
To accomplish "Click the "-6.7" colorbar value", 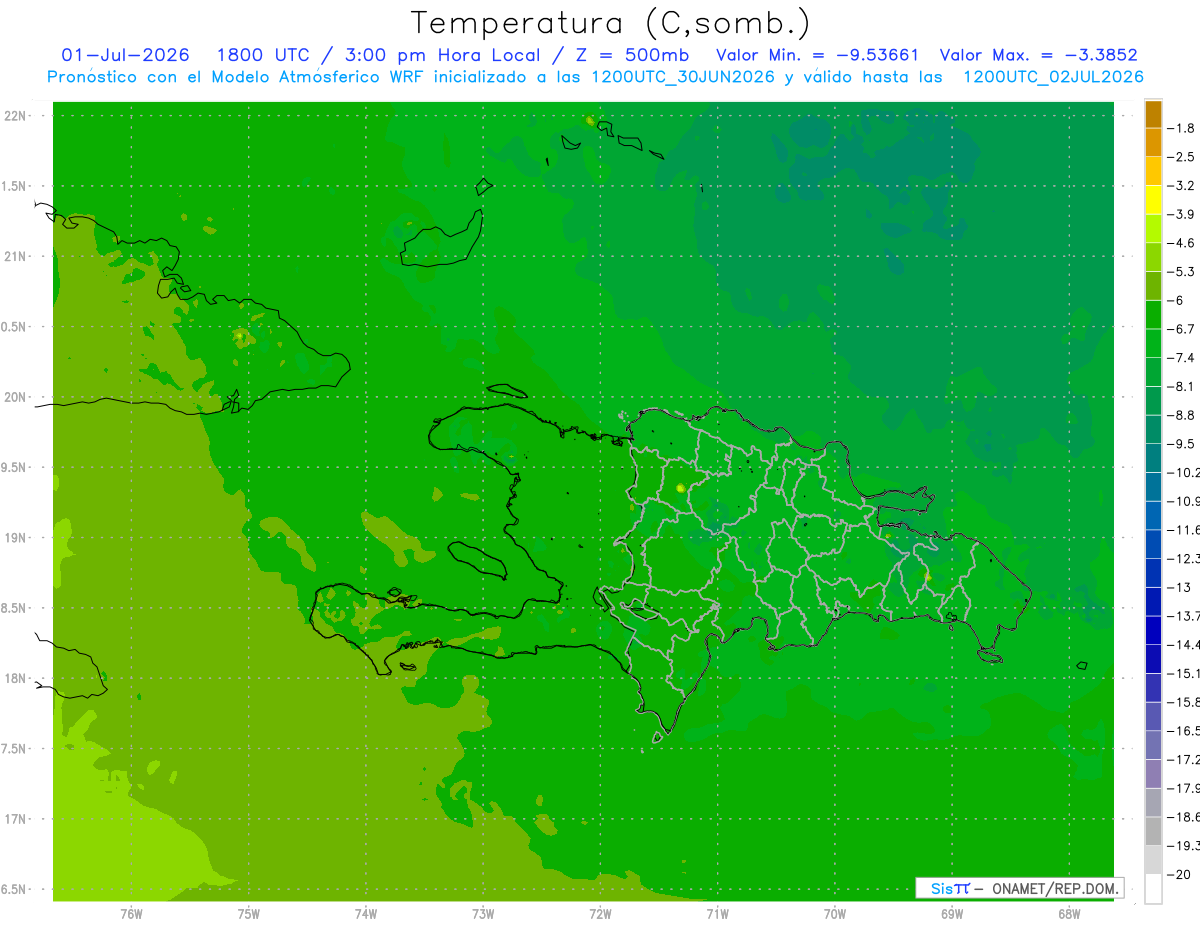I will (1182, 329).
